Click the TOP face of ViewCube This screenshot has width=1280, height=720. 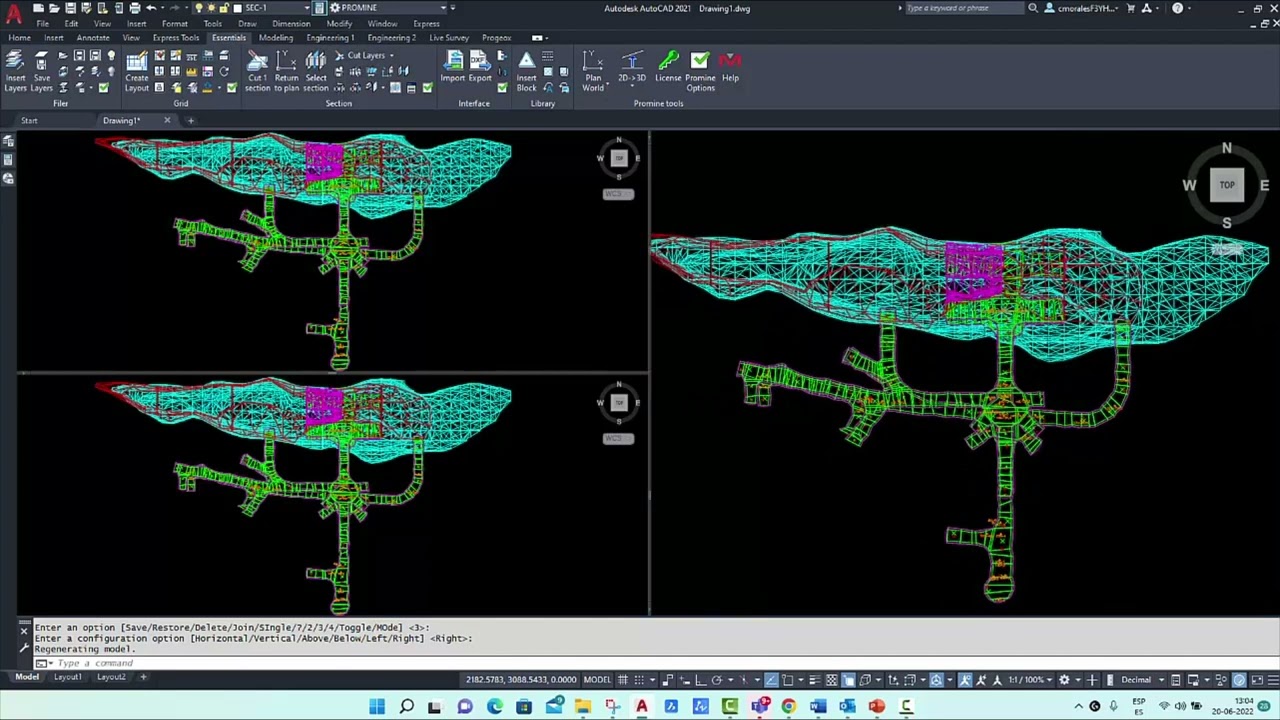pos(1227,185)
